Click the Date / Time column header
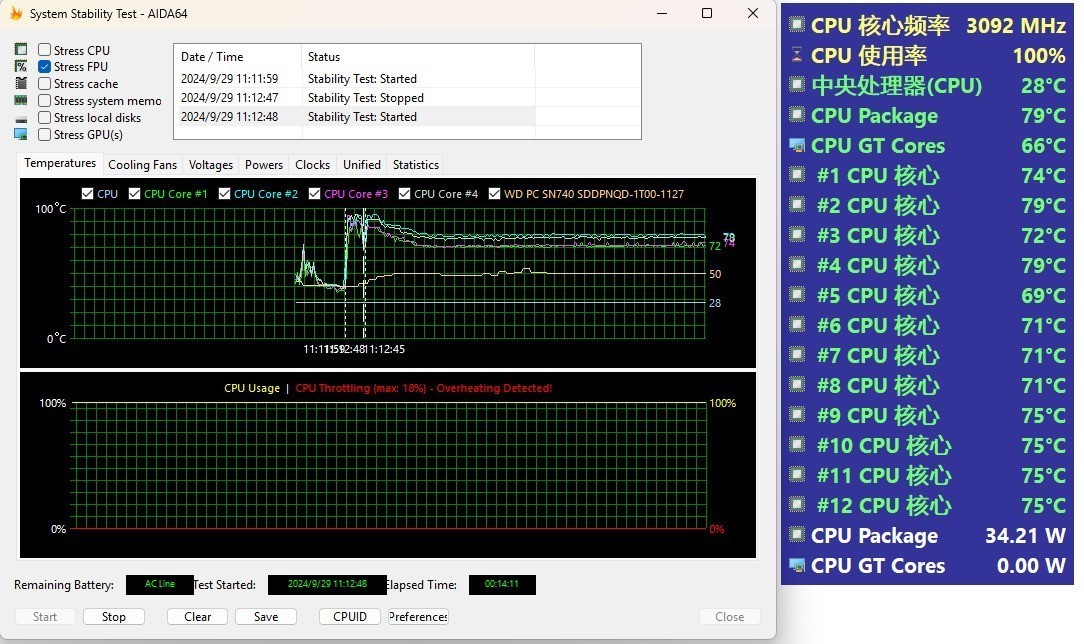This screenshot has width=1084, height=644. pyautogui.click(x=237, y=57)
